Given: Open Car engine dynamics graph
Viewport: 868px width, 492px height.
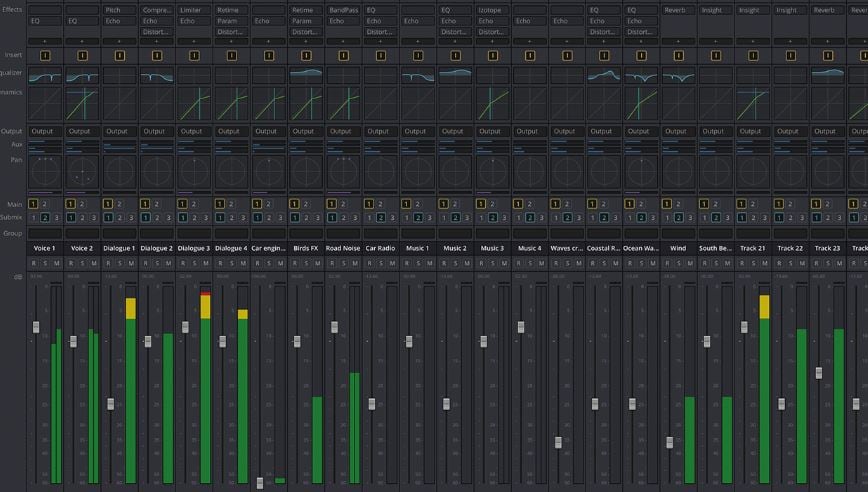Looking at the screenshot, I should click(x=268, y=103).
